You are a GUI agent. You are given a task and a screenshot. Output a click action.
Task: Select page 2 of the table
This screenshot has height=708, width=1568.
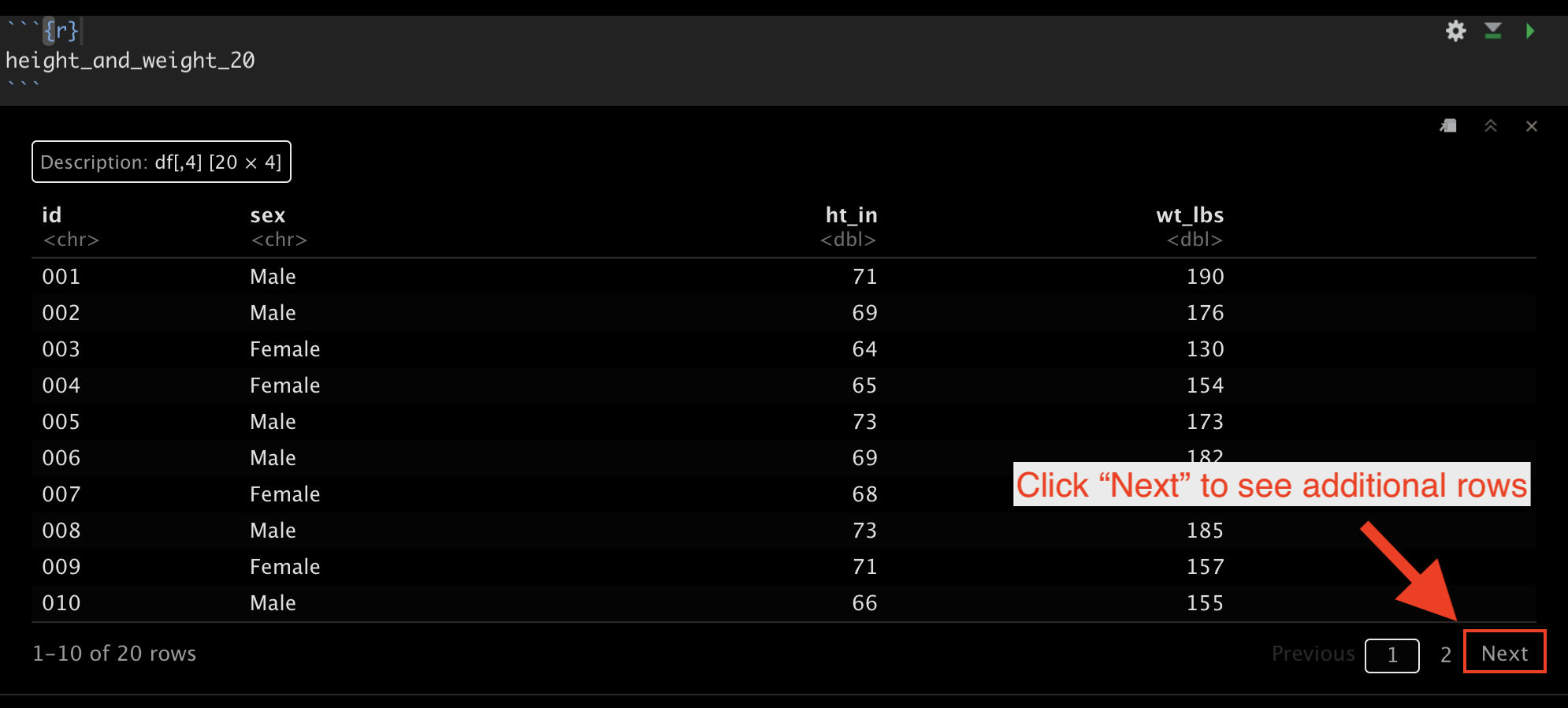coord(1446,654)
